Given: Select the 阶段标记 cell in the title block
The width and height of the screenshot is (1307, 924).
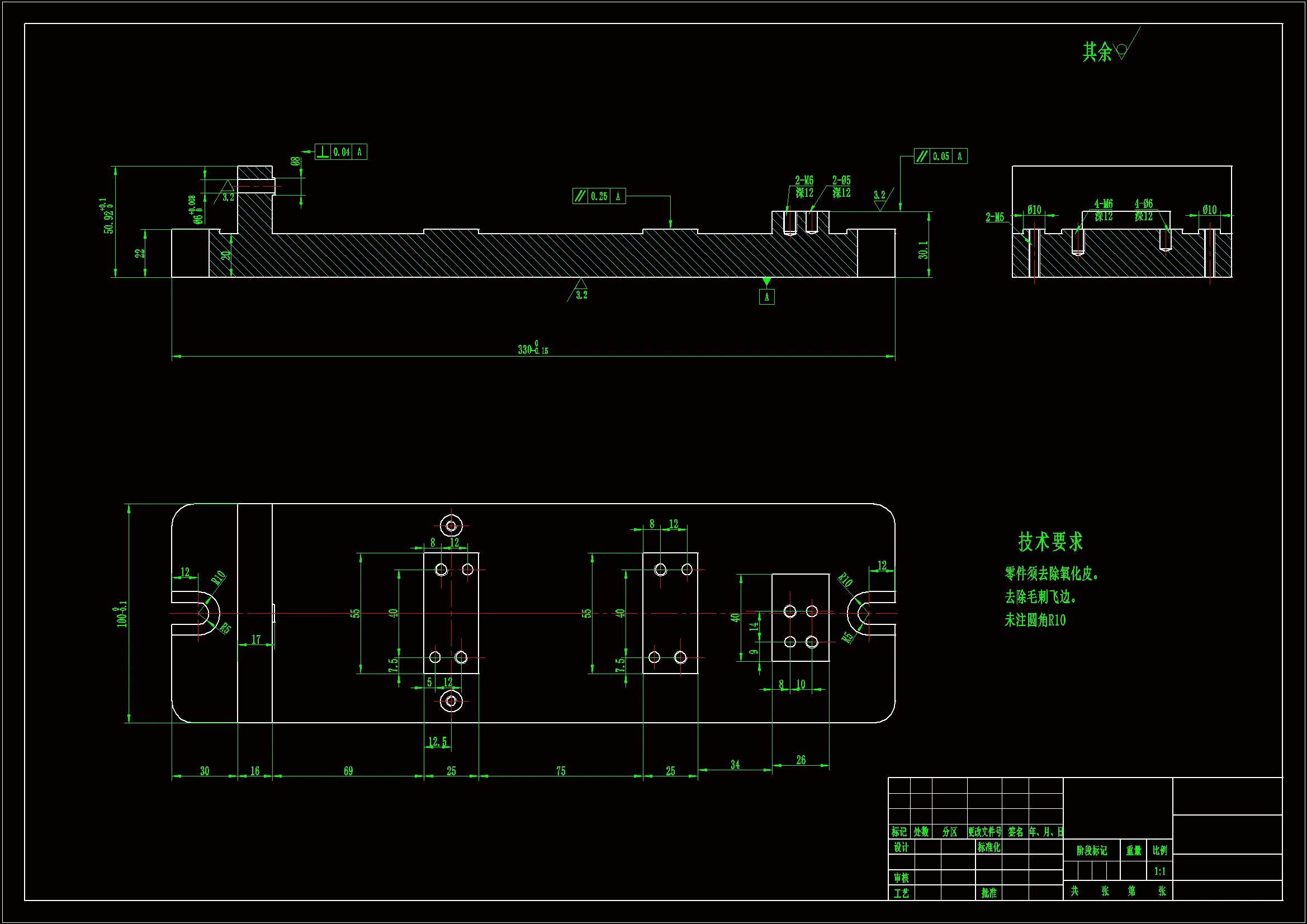Looking at the screenshot, I should pyautogui.click(x=1091, y=851).
